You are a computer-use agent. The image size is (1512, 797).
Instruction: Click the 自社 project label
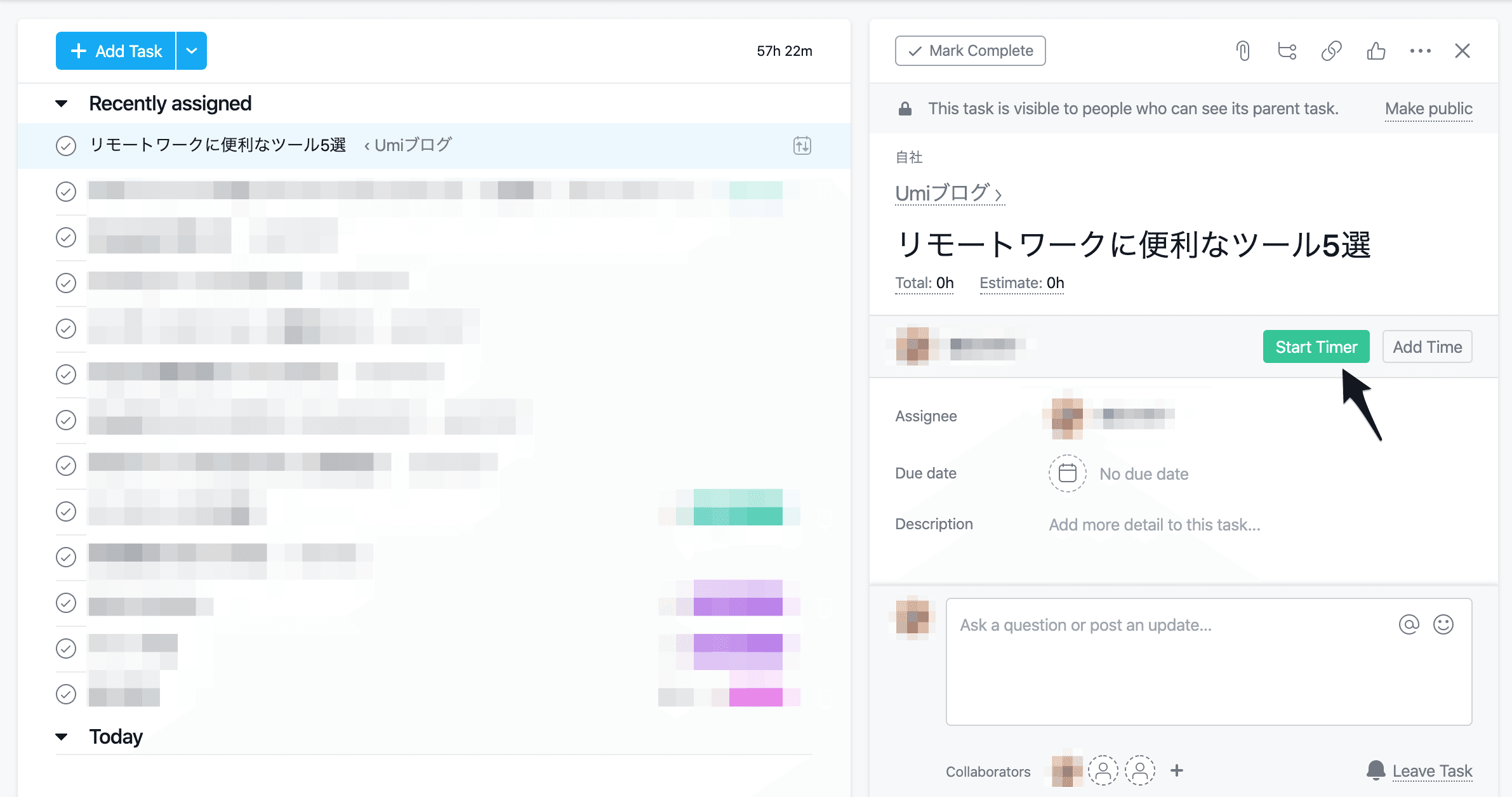tap(909, 157)
